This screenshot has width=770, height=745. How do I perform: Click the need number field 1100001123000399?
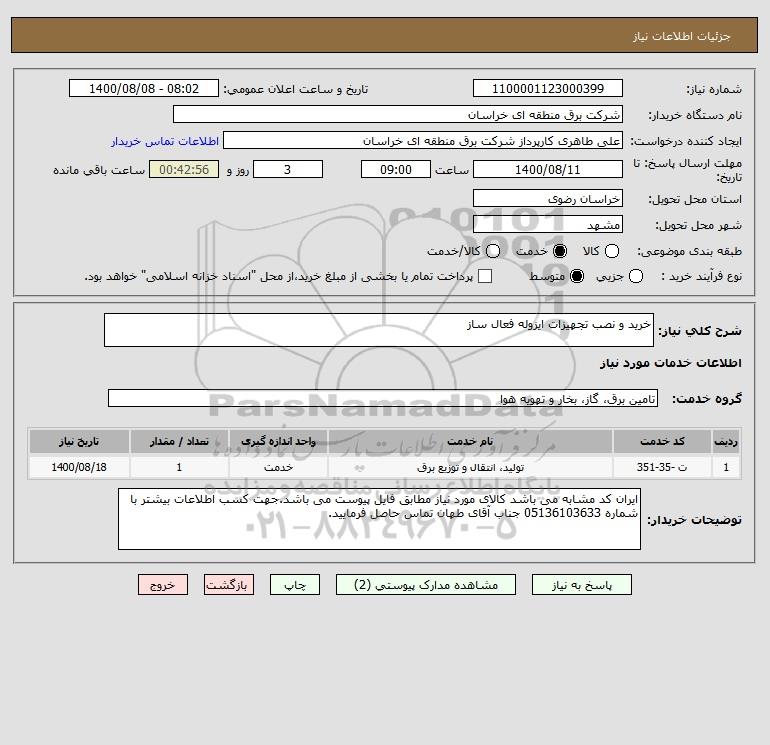548,88
